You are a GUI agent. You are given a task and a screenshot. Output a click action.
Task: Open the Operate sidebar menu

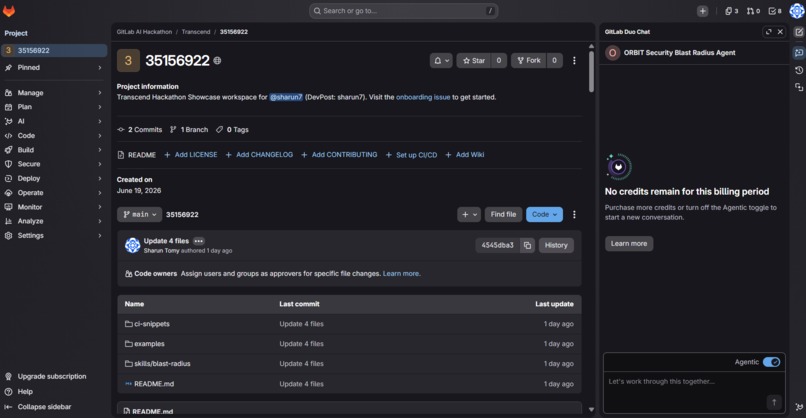click(x=53, y=193)
